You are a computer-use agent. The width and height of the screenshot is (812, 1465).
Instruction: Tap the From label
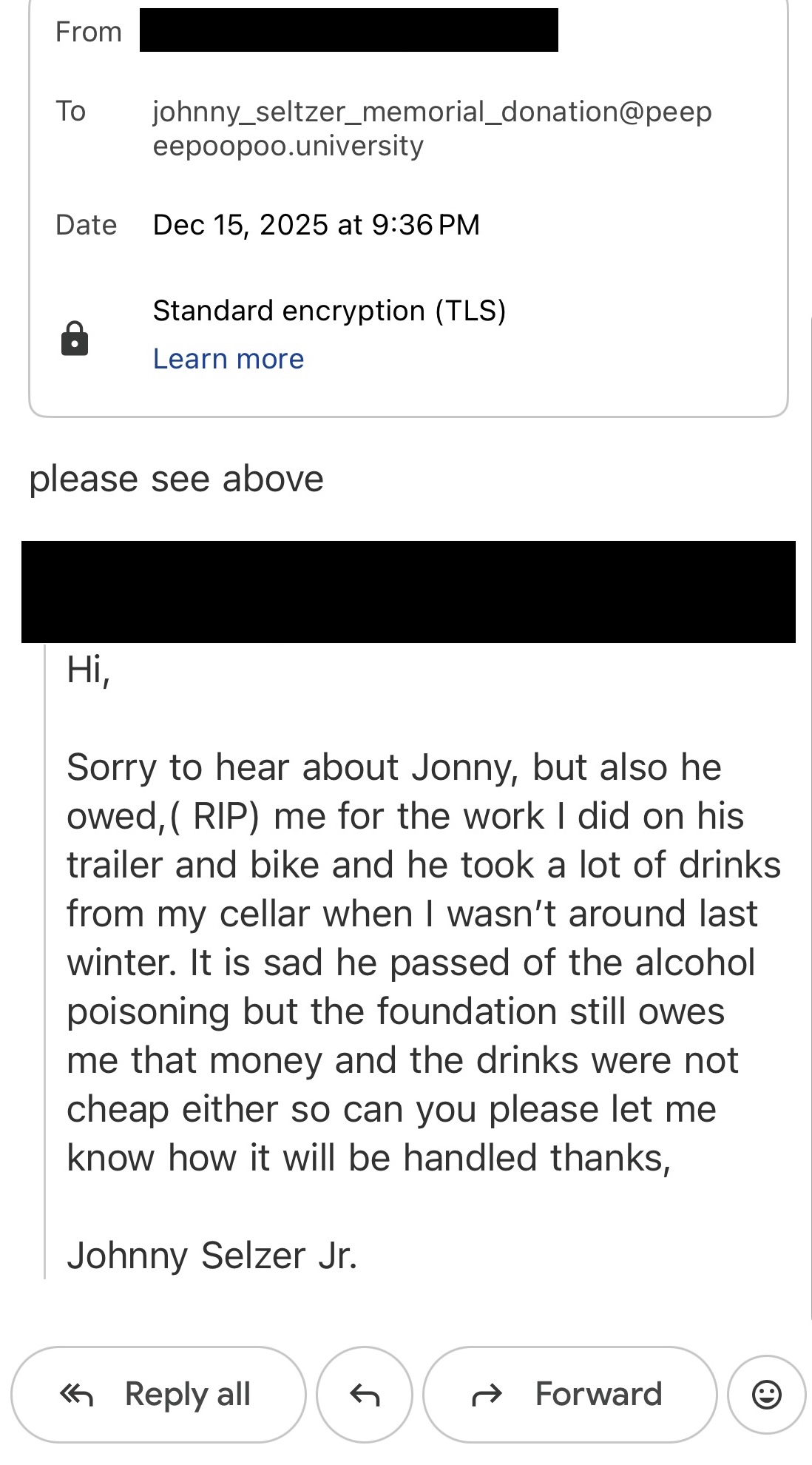click(x=88, y=32)
